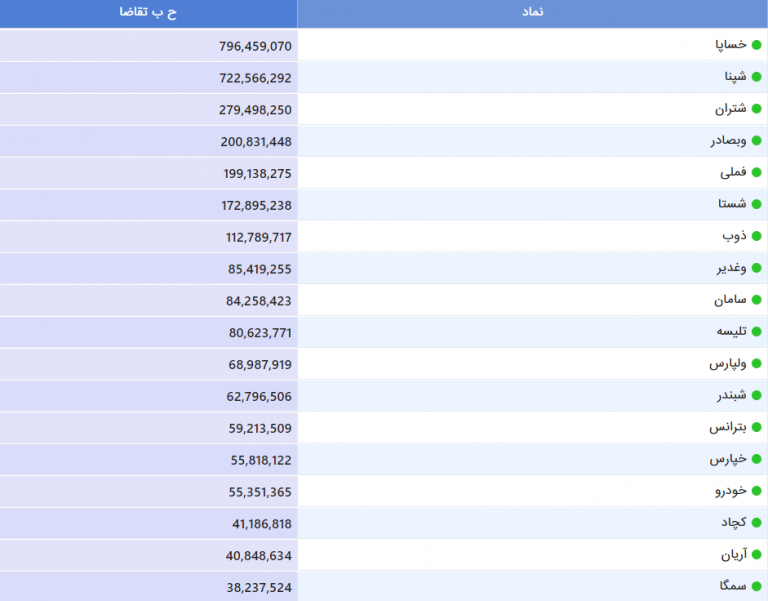Click the آریان symbol name
The height and width of the screenshot is (601, 768).
(x=734, y=554)
